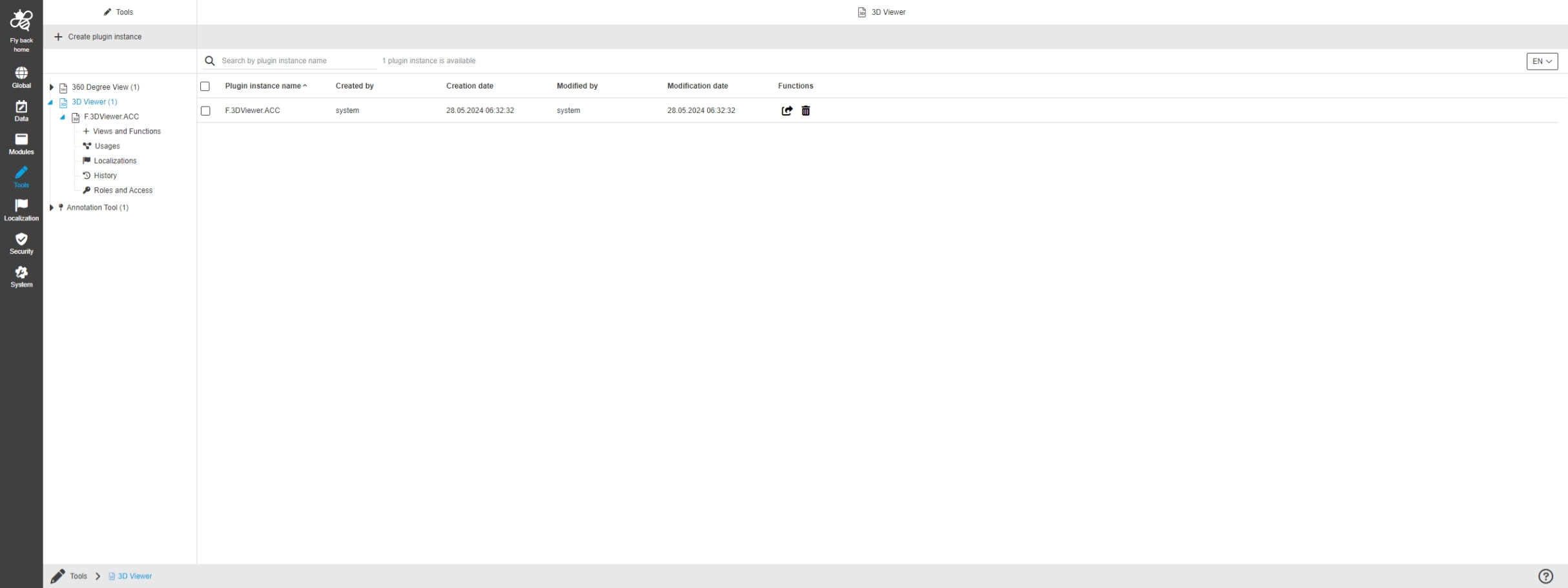Expand the Annotation Tool tree node
Screen dimensions: 1568x588
point(52,207)
